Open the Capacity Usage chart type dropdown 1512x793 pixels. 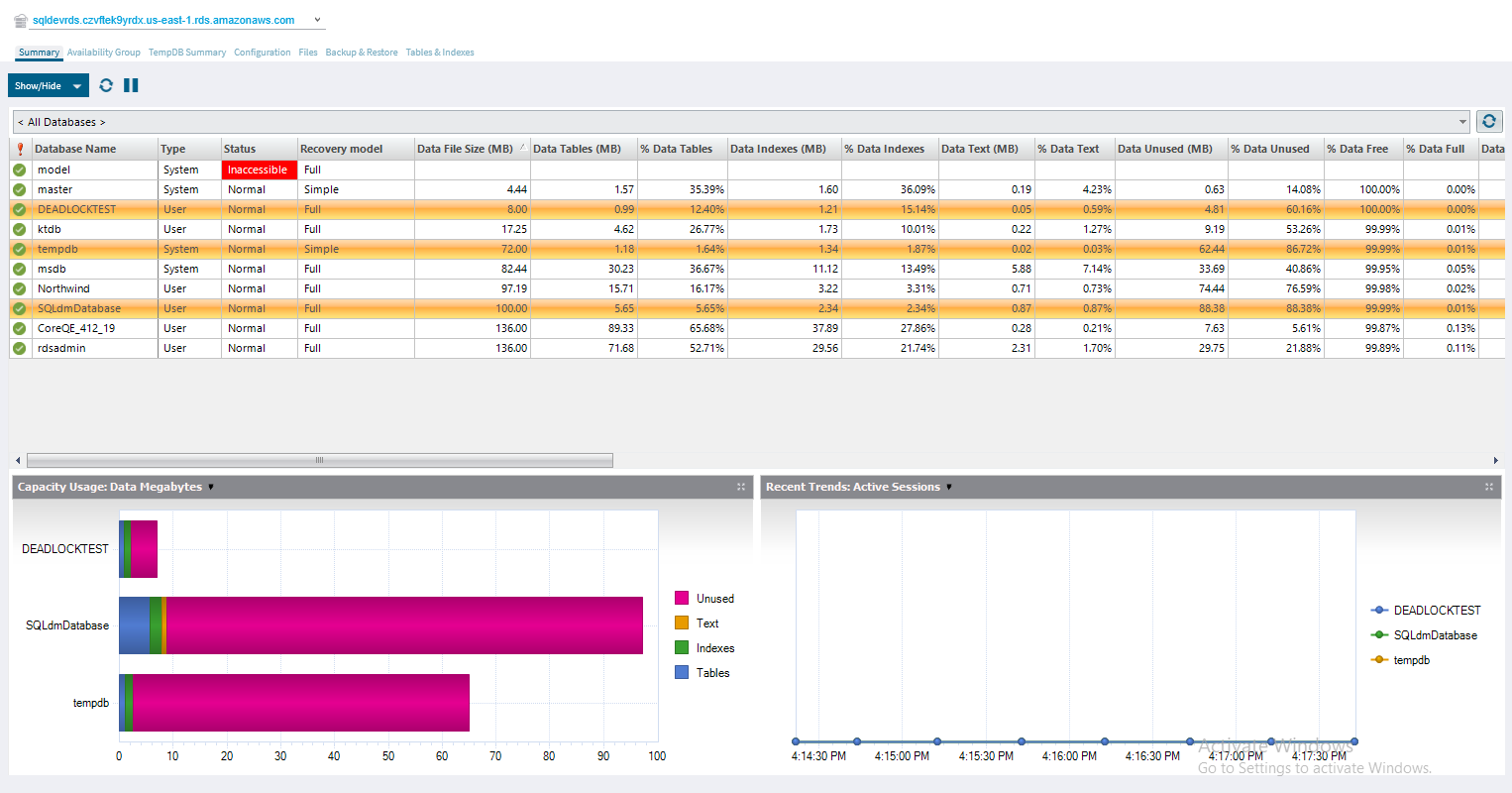pos(211,487)
